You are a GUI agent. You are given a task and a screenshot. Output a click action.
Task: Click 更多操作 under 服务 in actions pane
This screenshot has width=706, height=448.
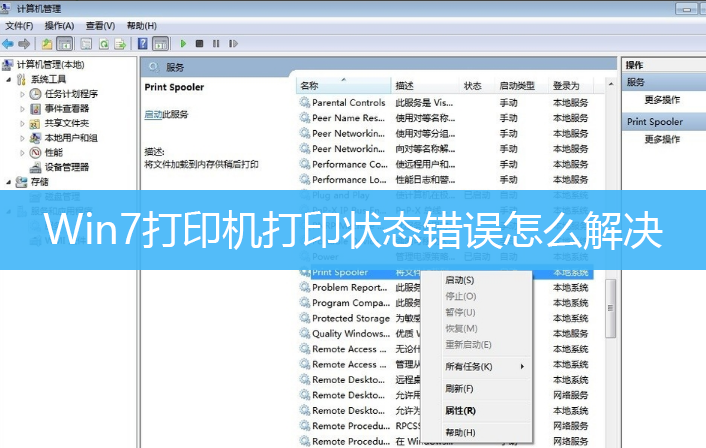click(x=662, y=100)
